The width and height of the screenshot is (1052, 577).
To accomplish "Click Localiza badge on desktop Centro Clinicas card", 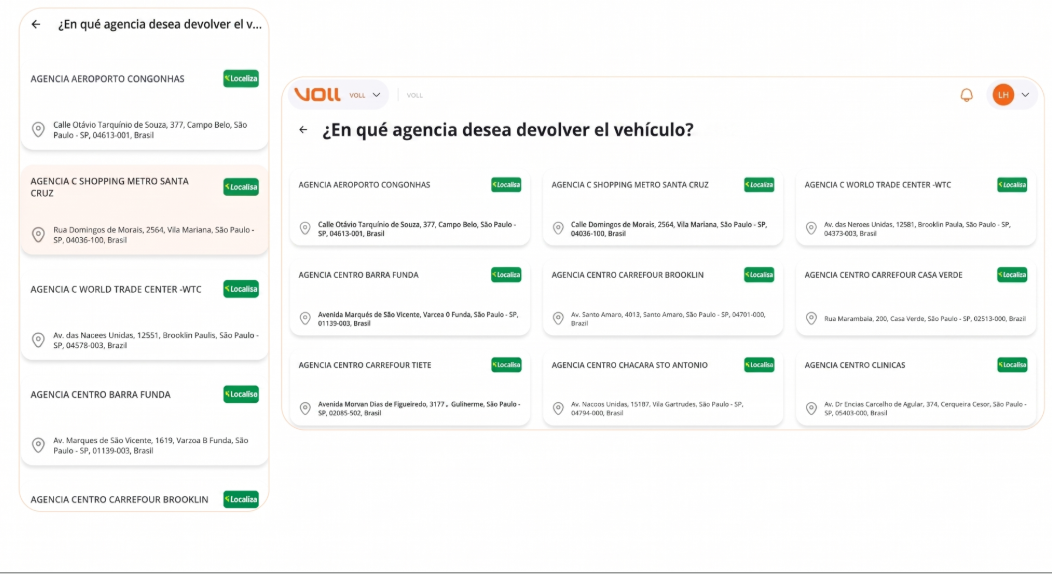I will pos(1012,365).
